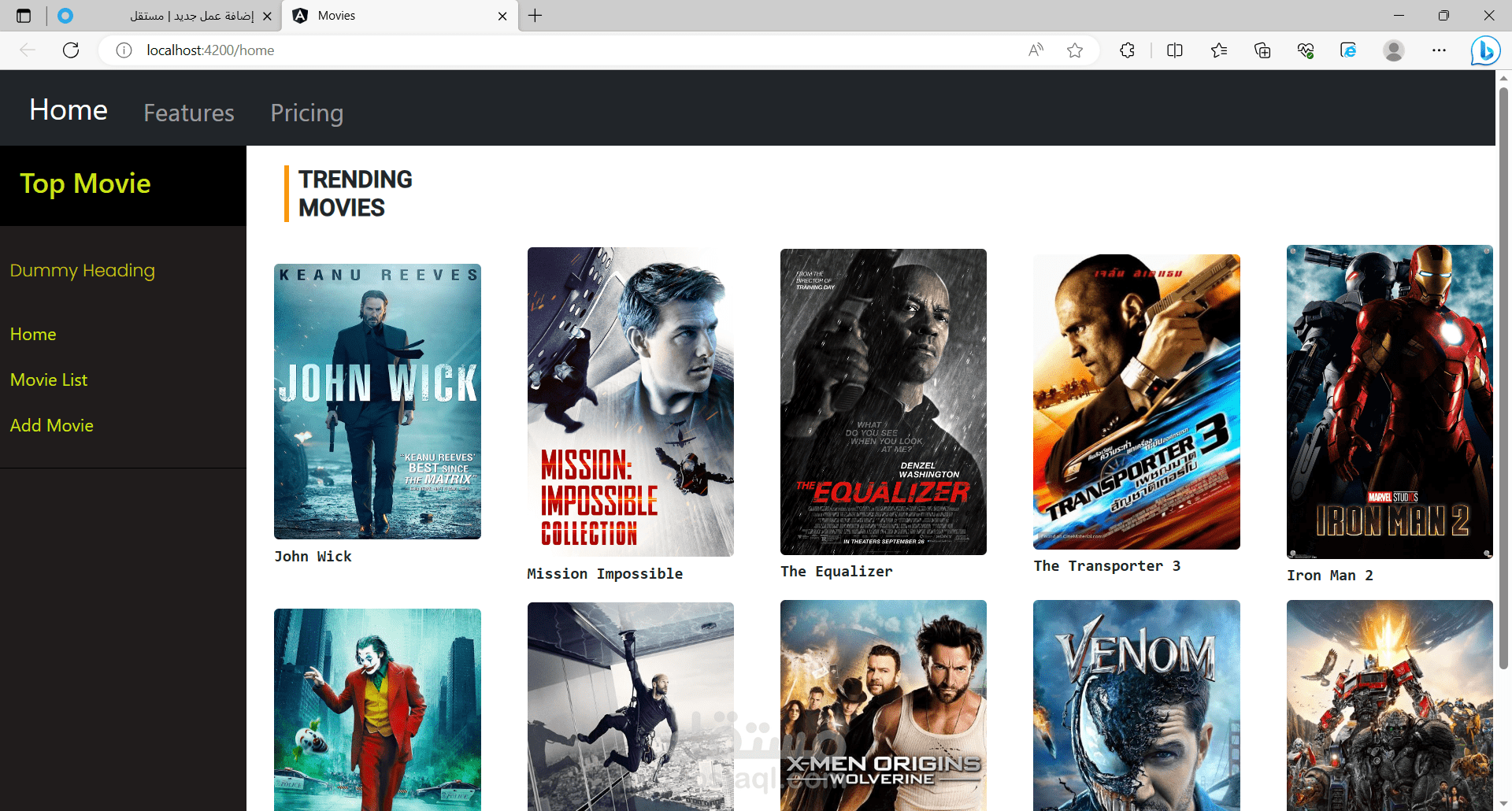The width and height of the screenshot is (1512, 811).
Task: Open the X-Men Origins Wolverine poster
Action: (884, 705)
